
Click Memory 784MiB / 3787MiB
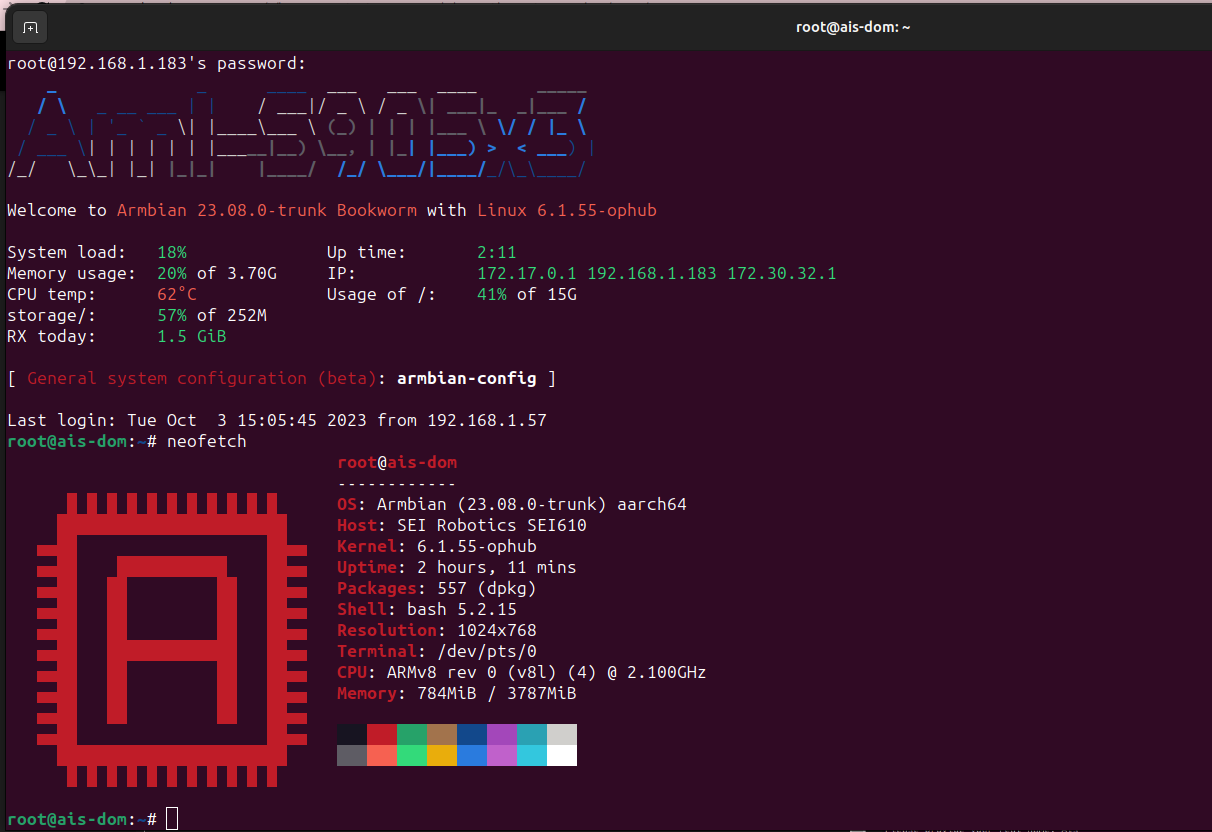tap(457, 693)
